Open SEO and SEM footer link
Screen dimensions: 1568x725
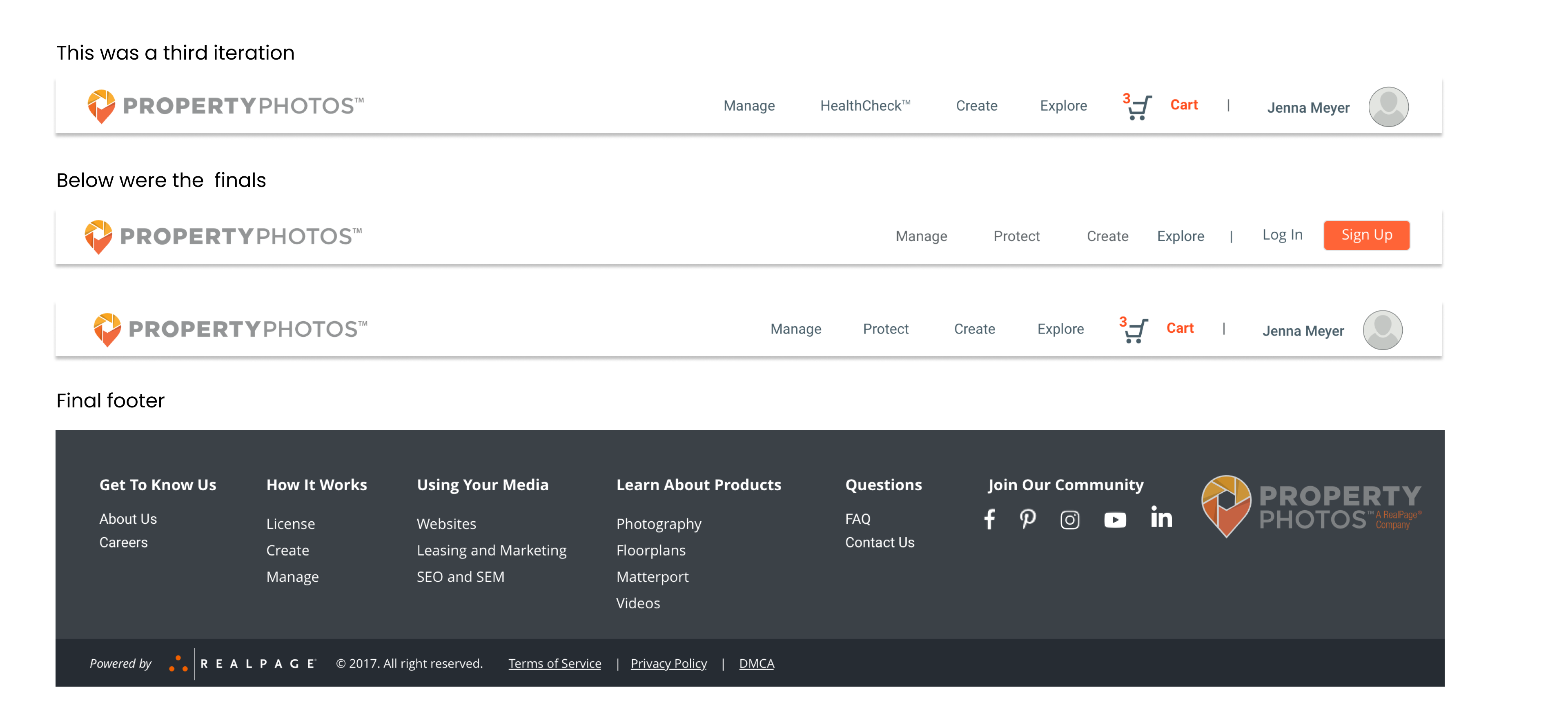click(x=460, y=577)
